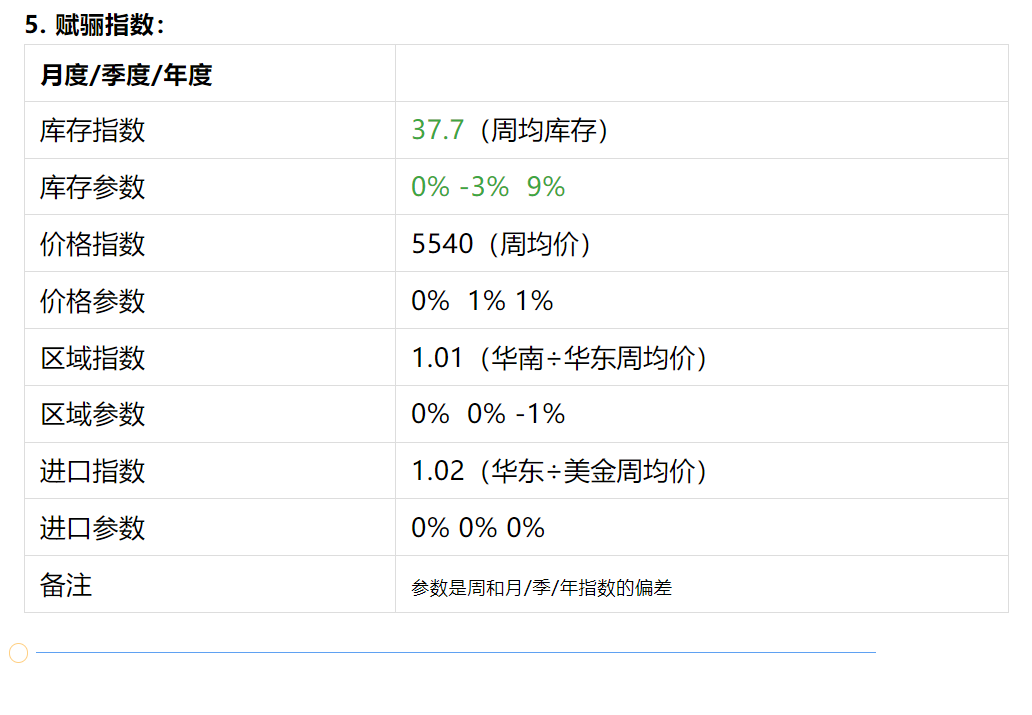Click the '0% 0% 0%' value
The height and width of the screenshot is (715, 1032).
pos(478,528)
